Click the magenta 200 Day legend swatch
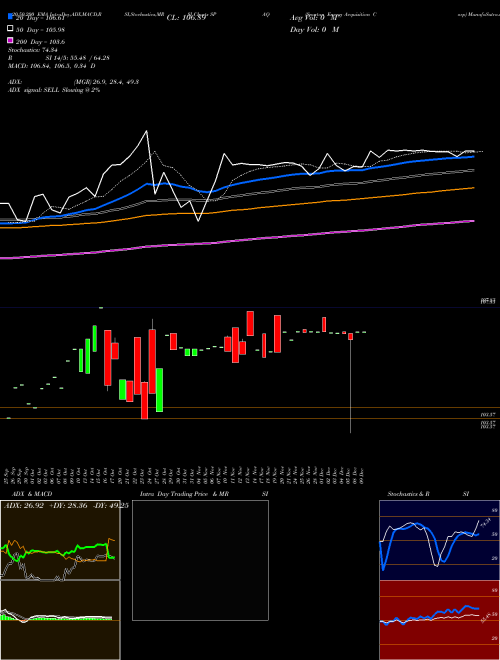Image resolution: width=500 pixels, height=660 pixels. coord(10,40)
